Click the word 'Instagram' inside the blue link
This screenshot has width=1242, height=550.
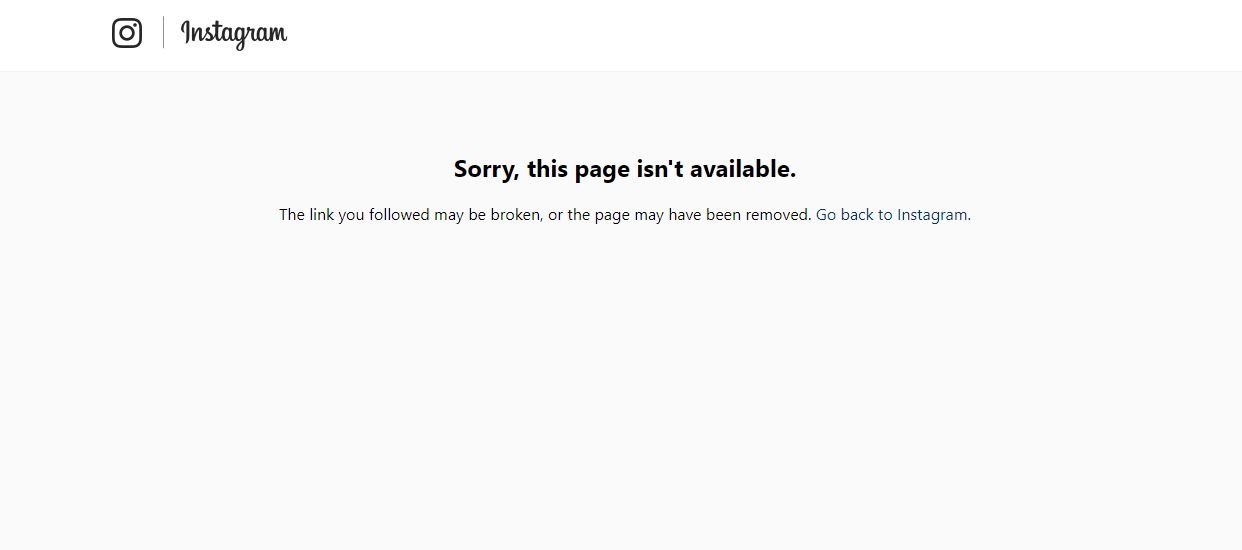click(932, 214)
